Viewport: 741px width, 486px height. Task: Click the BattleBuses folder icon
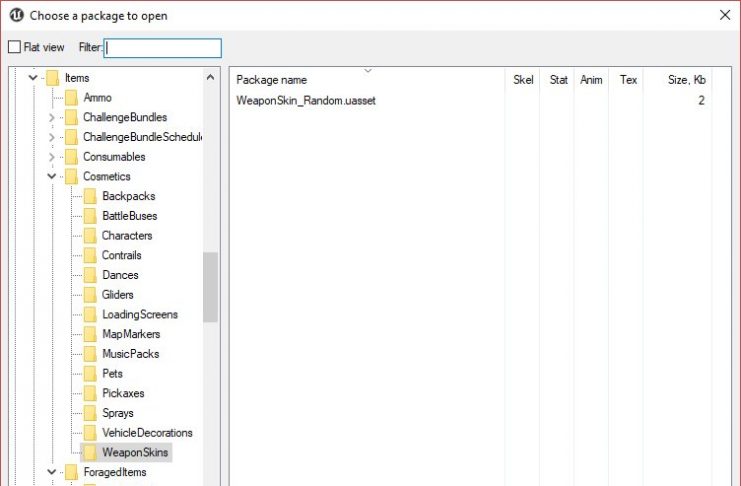(90, 216)
